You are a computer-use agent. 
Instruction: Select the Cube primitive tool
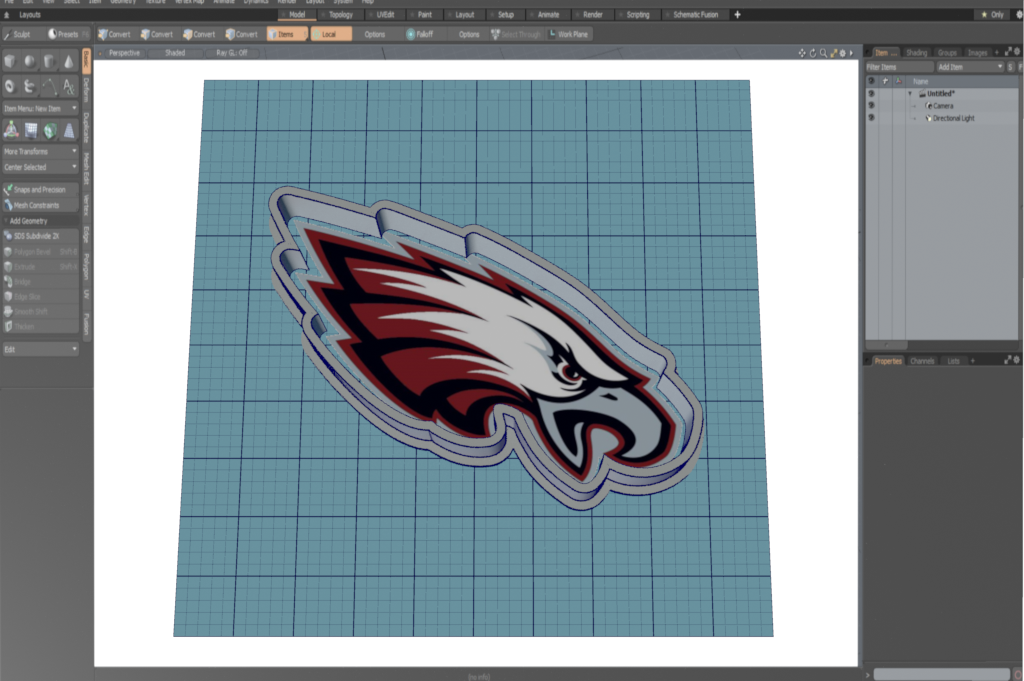(11, 62)
